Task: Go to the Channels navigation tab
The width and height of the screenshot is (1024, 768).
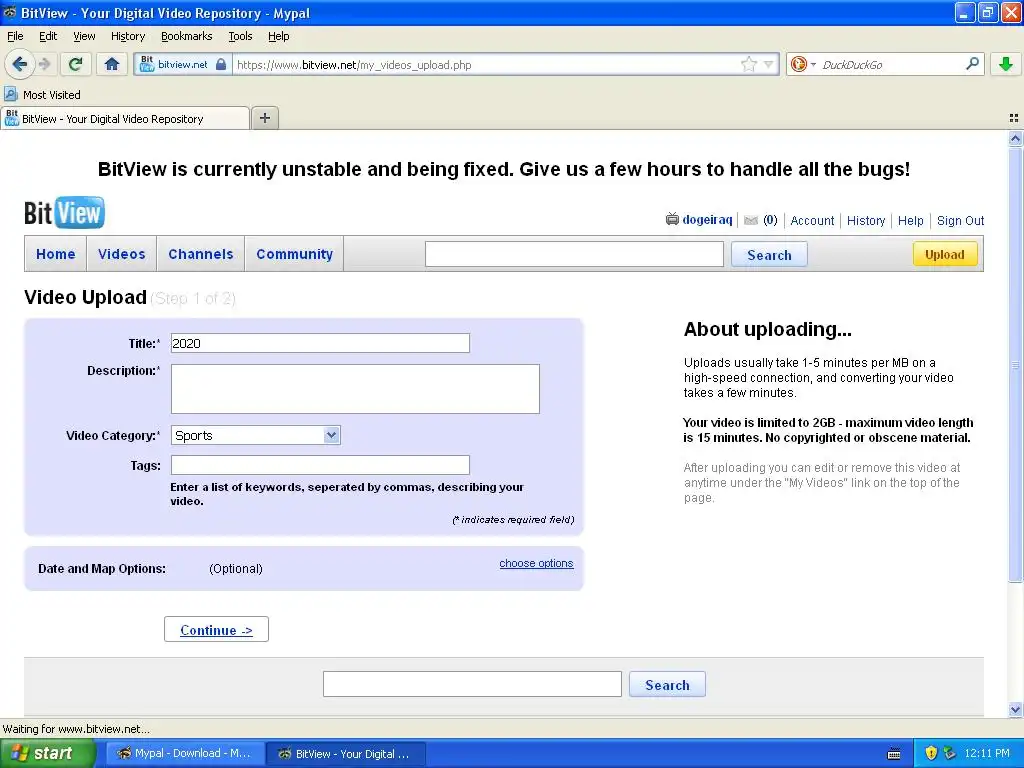Action: [x=200, y=254]
